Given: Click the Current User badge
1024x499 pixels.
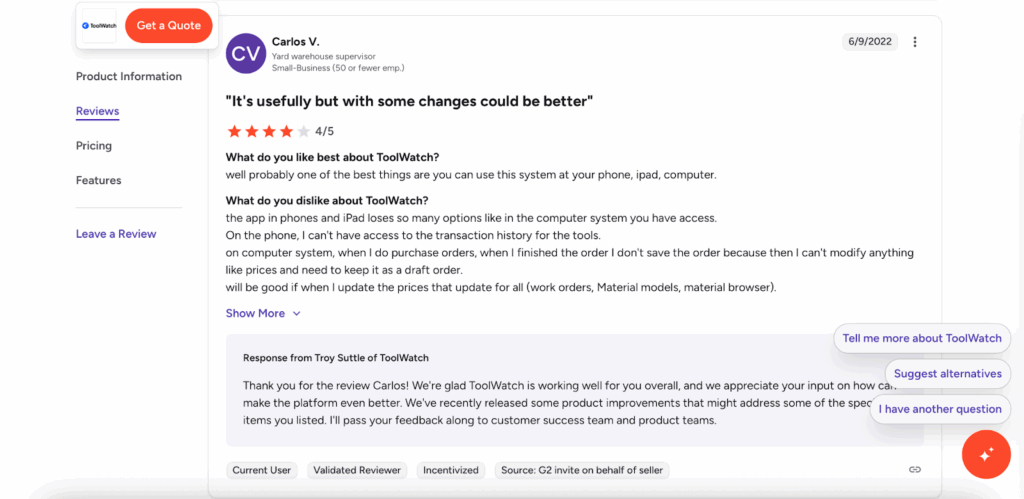Looking at the screenshot, I should tap(262, 470).
